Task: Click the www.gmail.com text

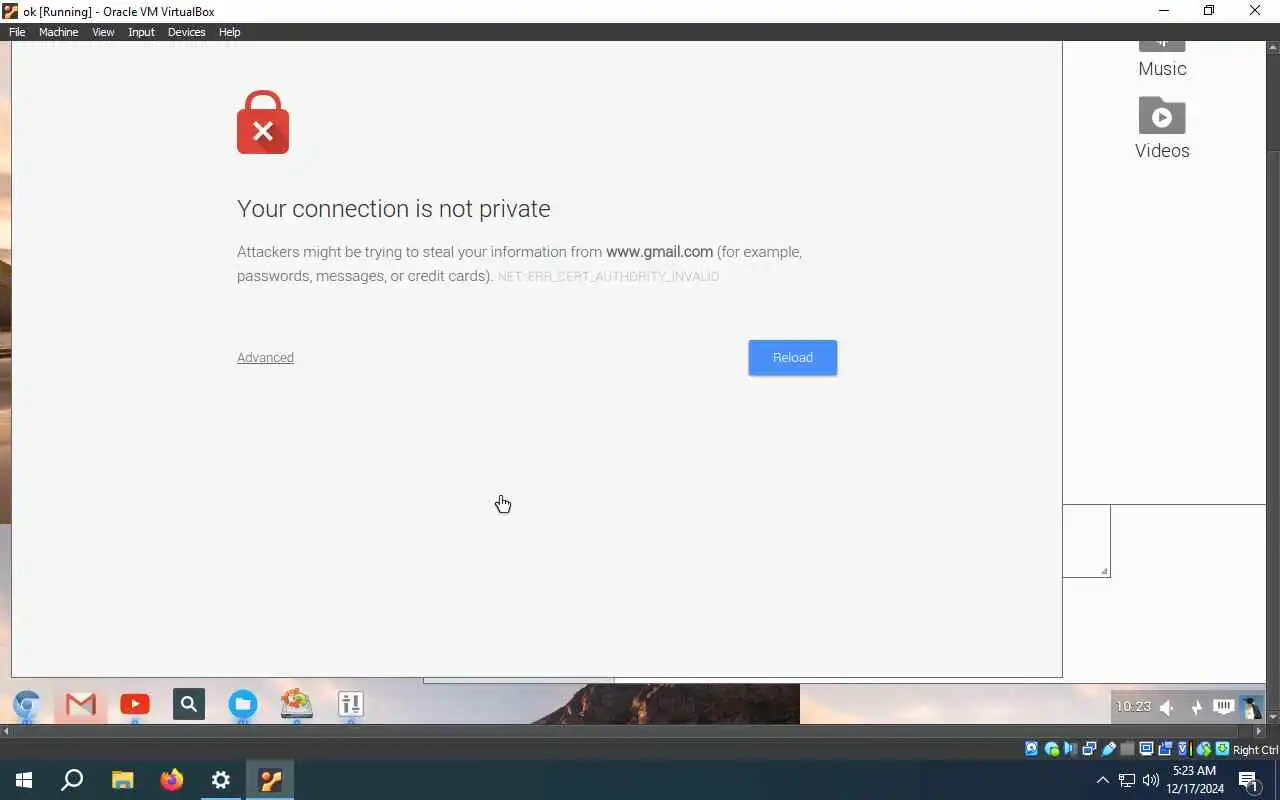Action: [x=659, y=252]
